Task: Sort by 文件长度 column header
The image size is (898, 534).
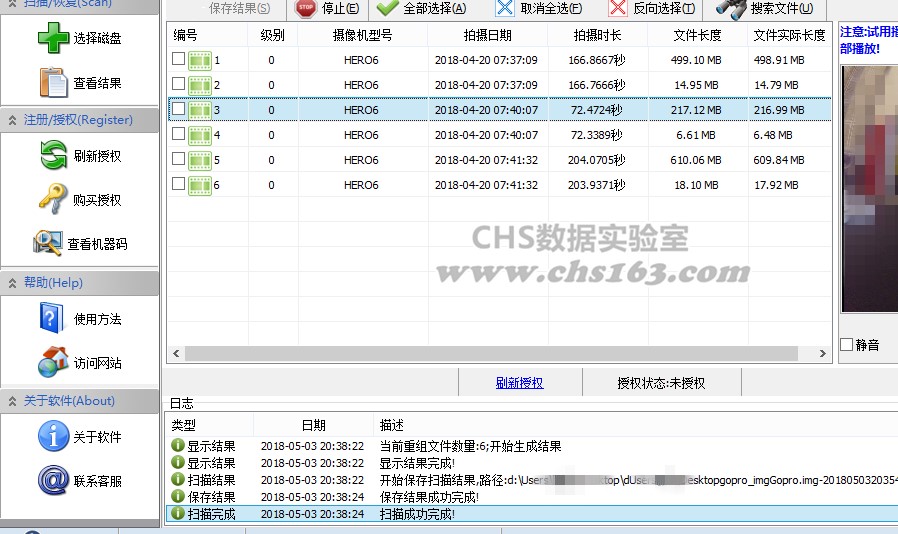Action: click(x=697, y=35)
